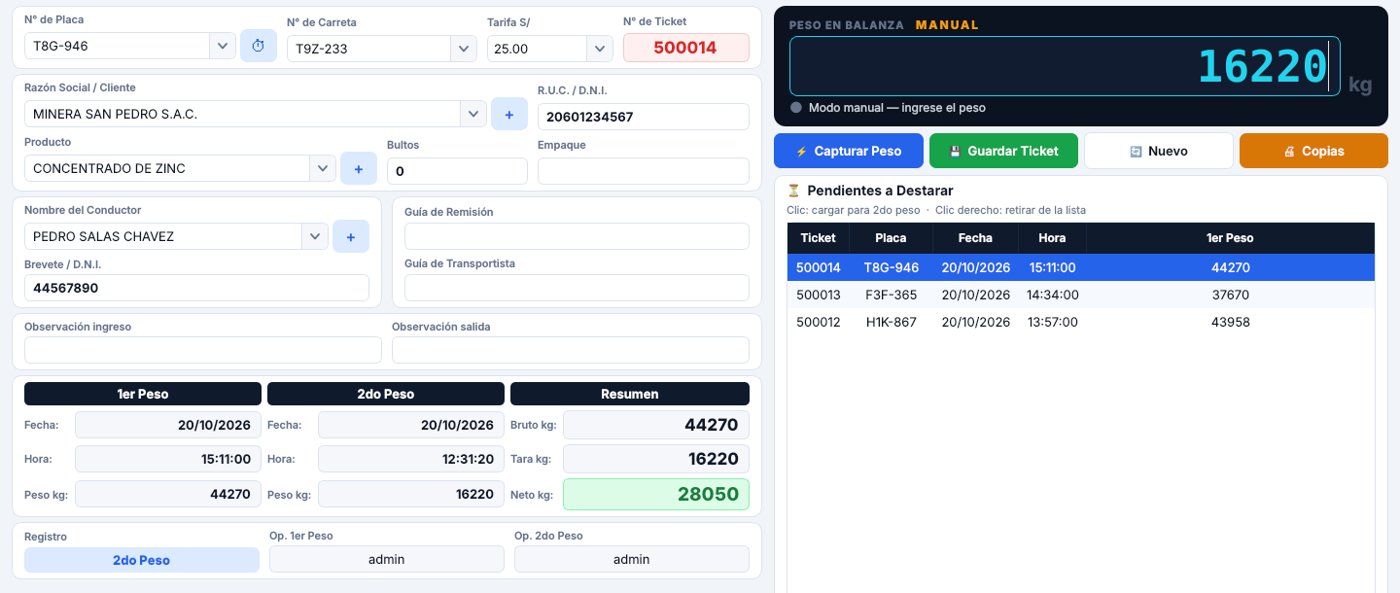This screenshot has width=1400, height=593.
Task: Open the Razón Social client dropdown
Action: [x=473, y=114]
